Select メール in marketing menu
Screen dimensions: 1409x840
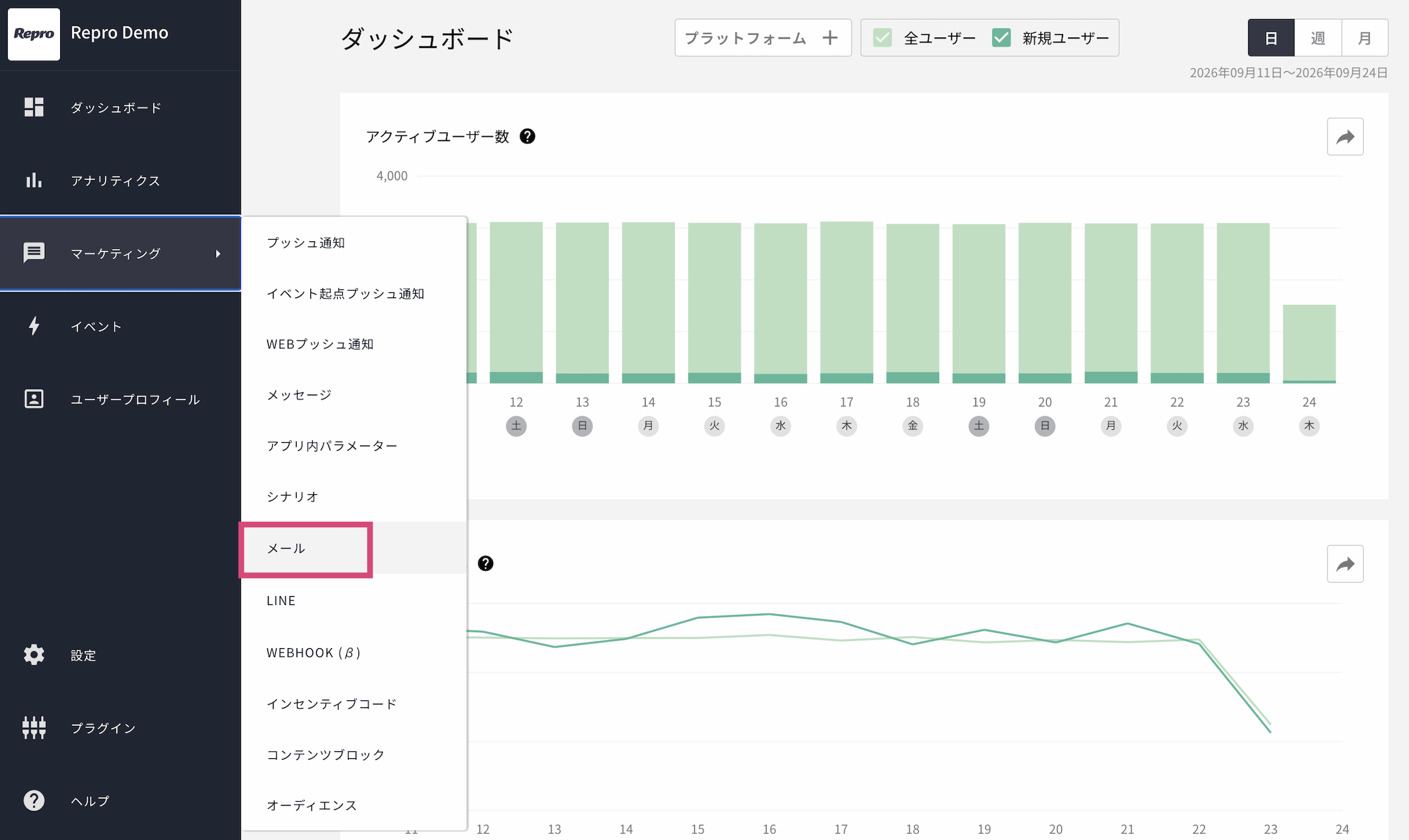(354, 548)
